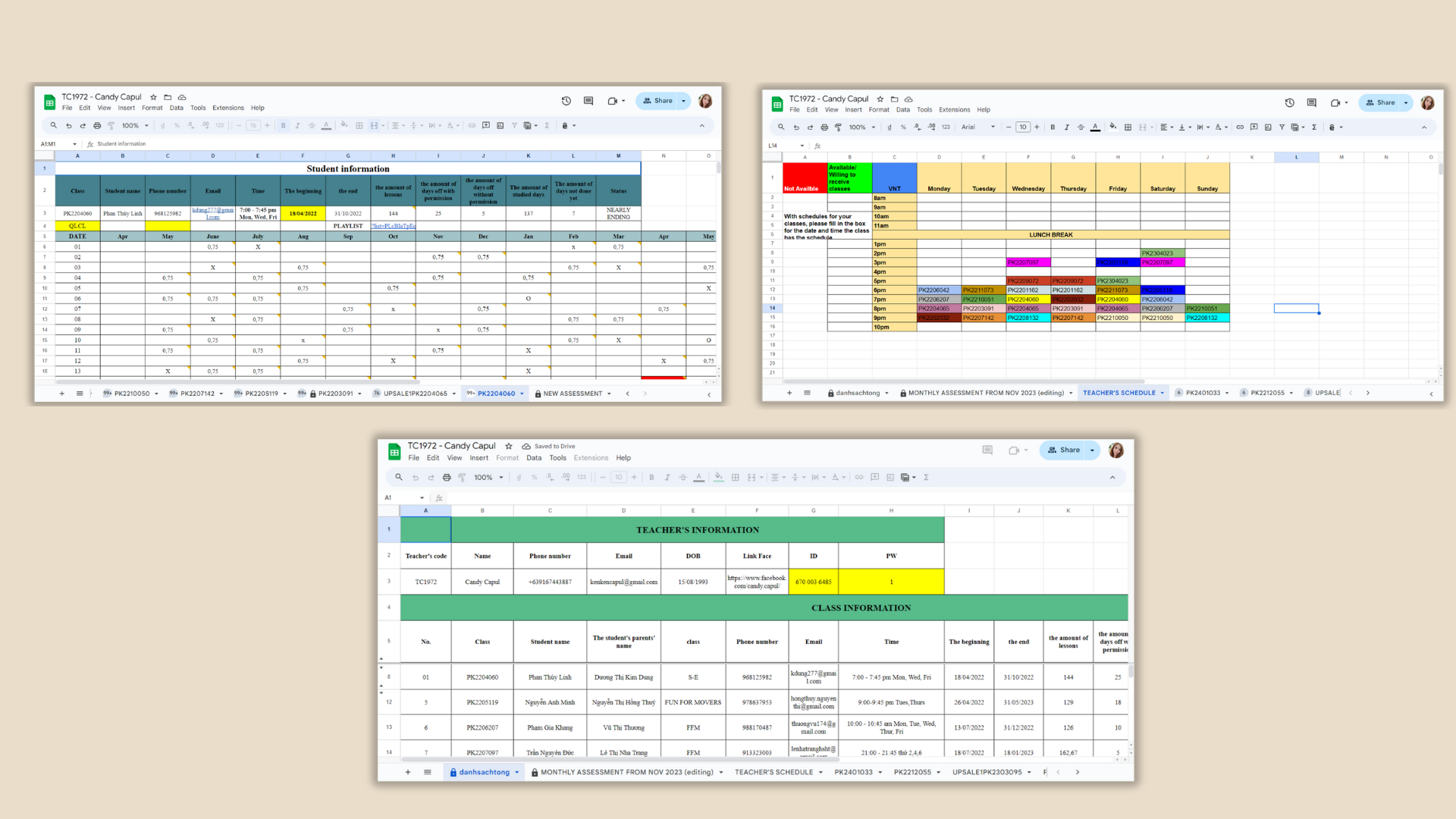
Task: Click the search menus magnifier in top-left window
Action: click(x=53, y=126)
